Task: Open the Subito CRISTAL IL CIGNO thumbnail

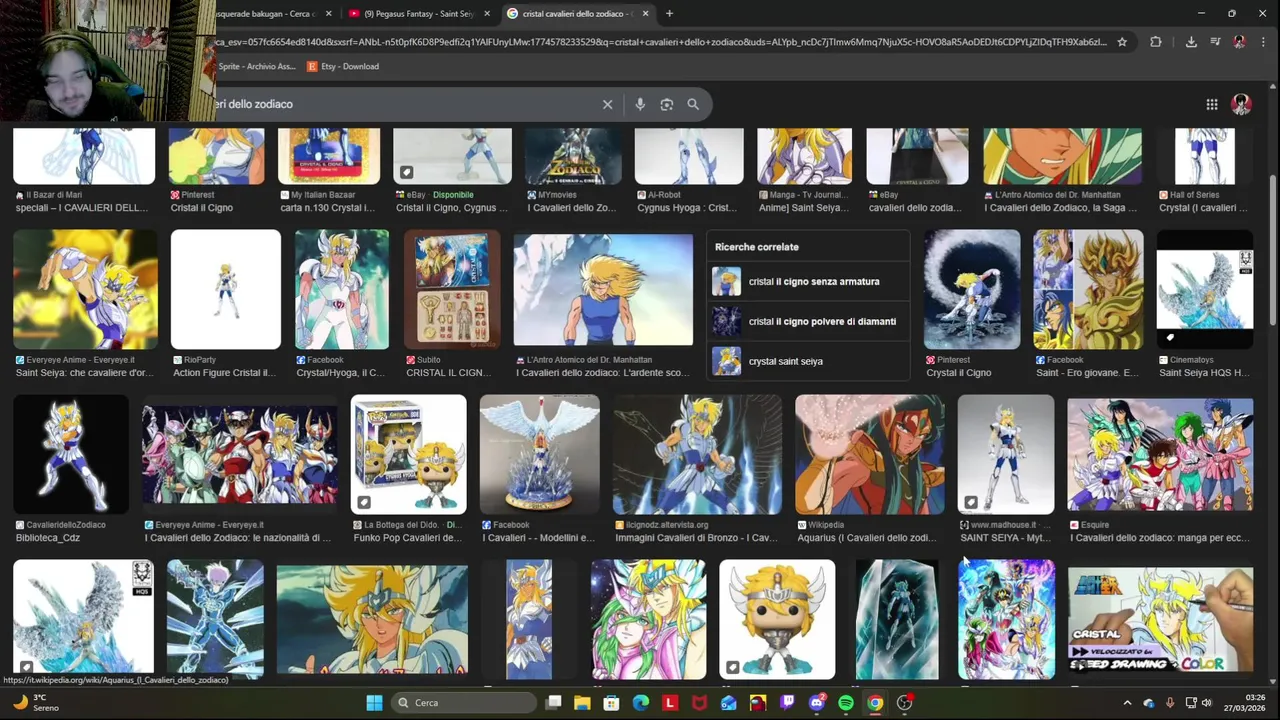Action: (452, 290)
